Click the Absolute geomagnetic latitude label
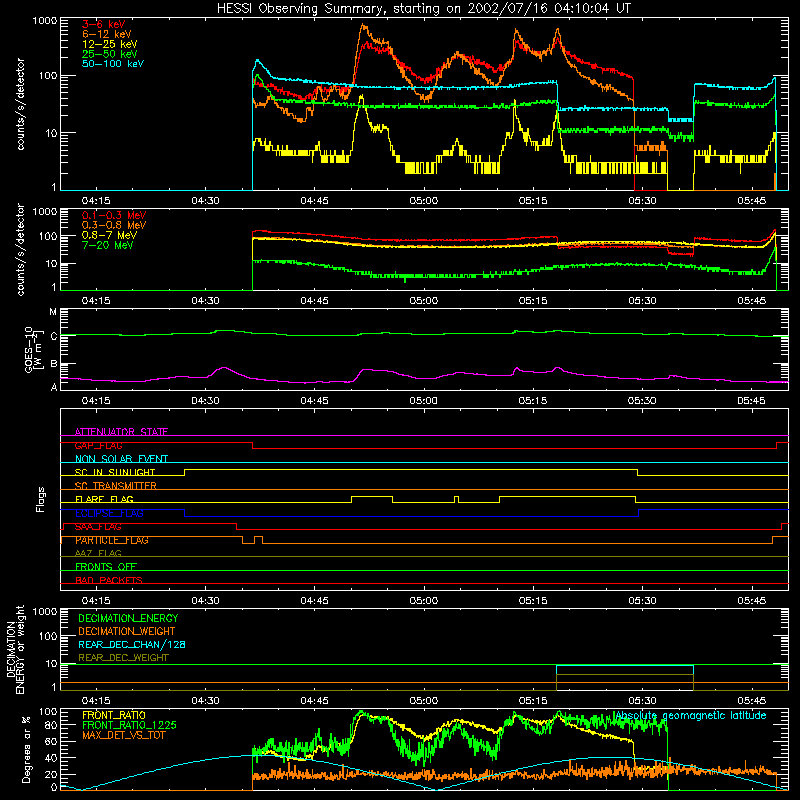The image size is (800, 800). click(x=690, y=715)
